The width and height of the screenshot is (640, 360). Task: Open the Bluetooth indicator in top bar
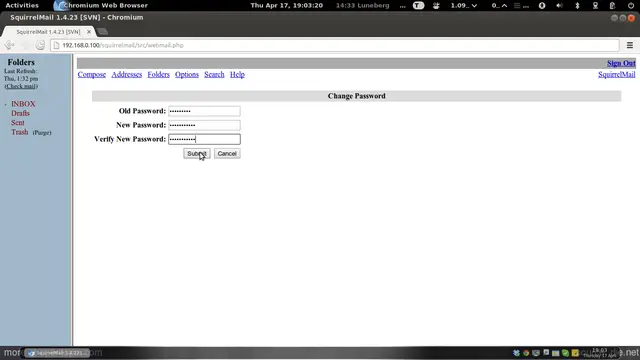(x=577, y=5)
